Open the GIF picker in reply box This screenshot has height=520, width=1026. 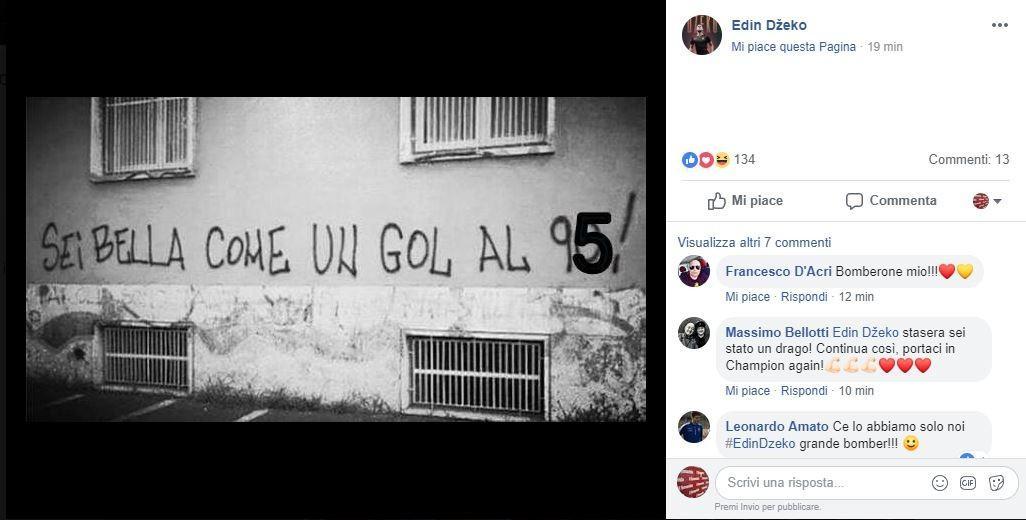coord(968,483)
